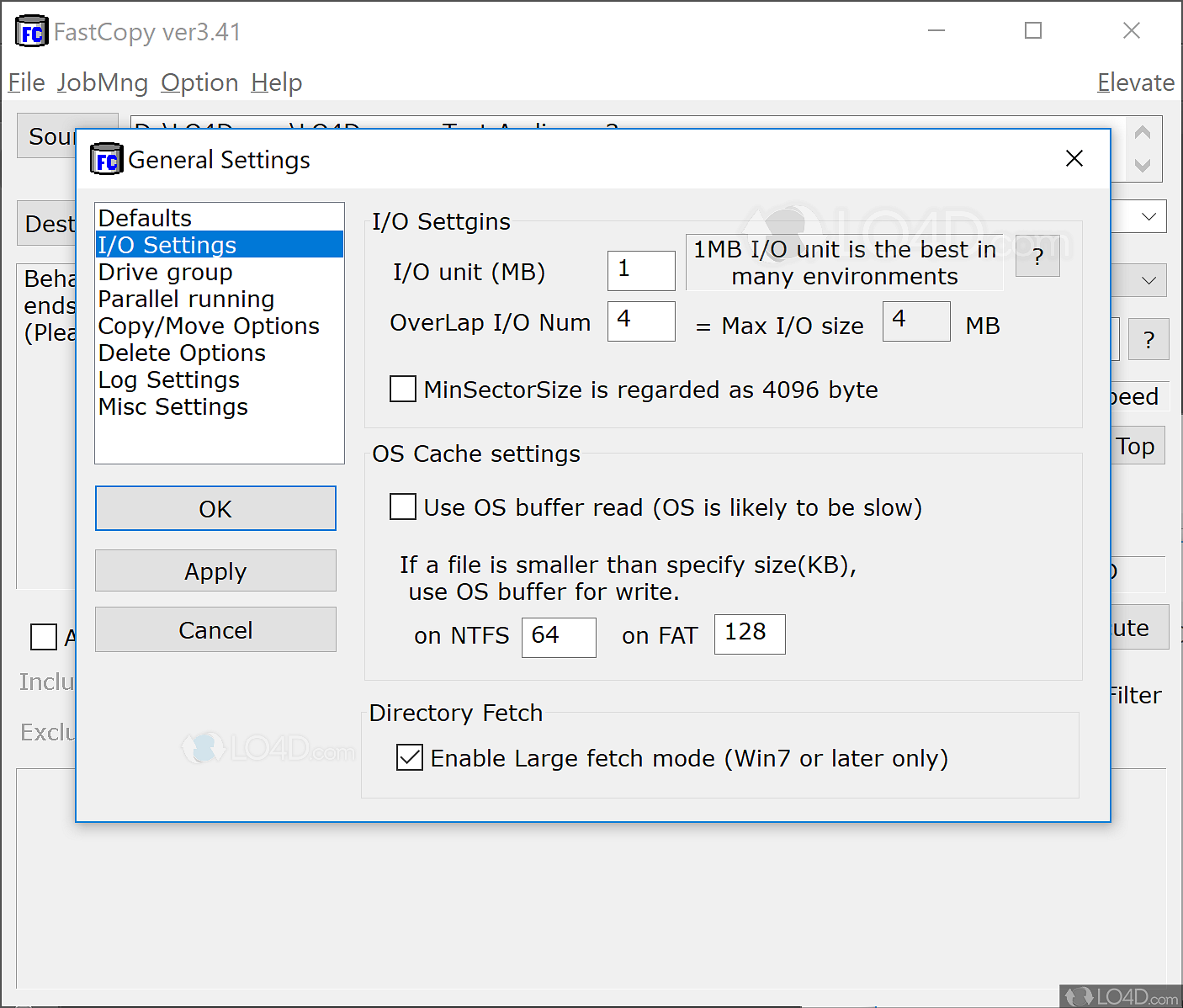The height and width of the screenshot is (1008, 1183).
Task: Disable Enable Large fetch mode checkbox
Action: [x=410, y=758]
